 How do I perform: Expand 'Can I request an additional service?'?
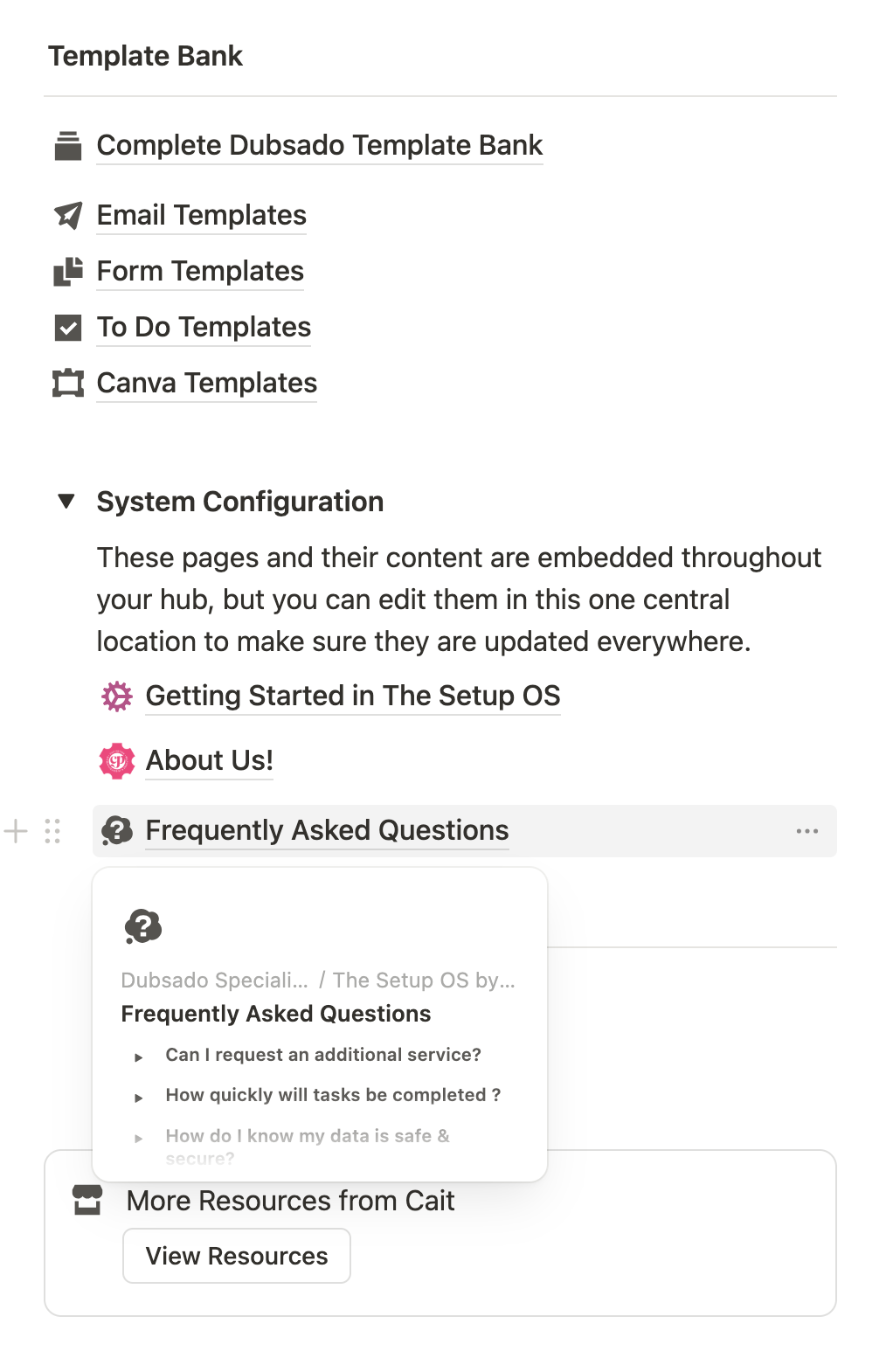click(139, 1057)
